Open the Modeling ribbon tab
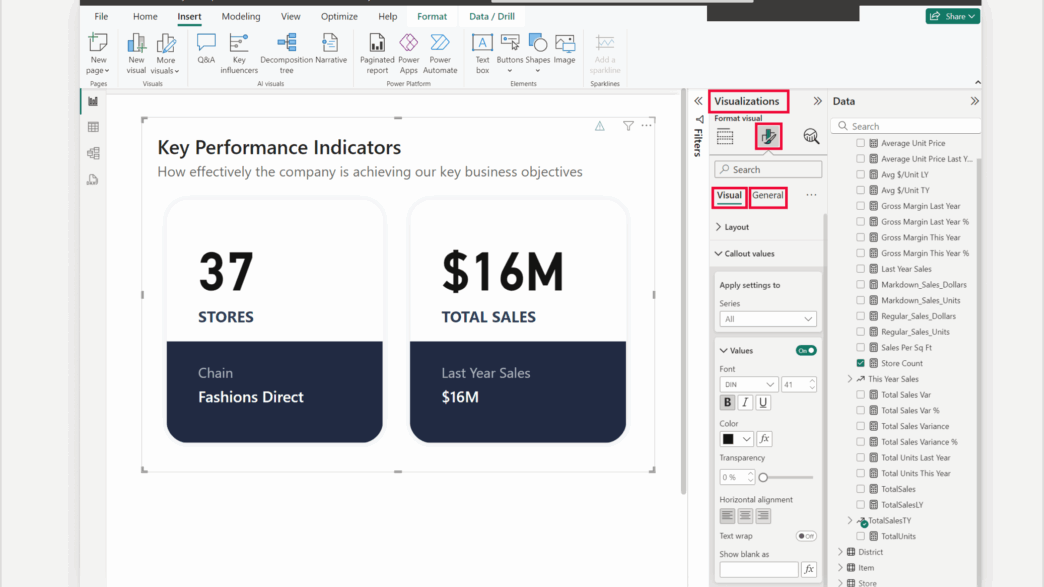 coord(240,17)
